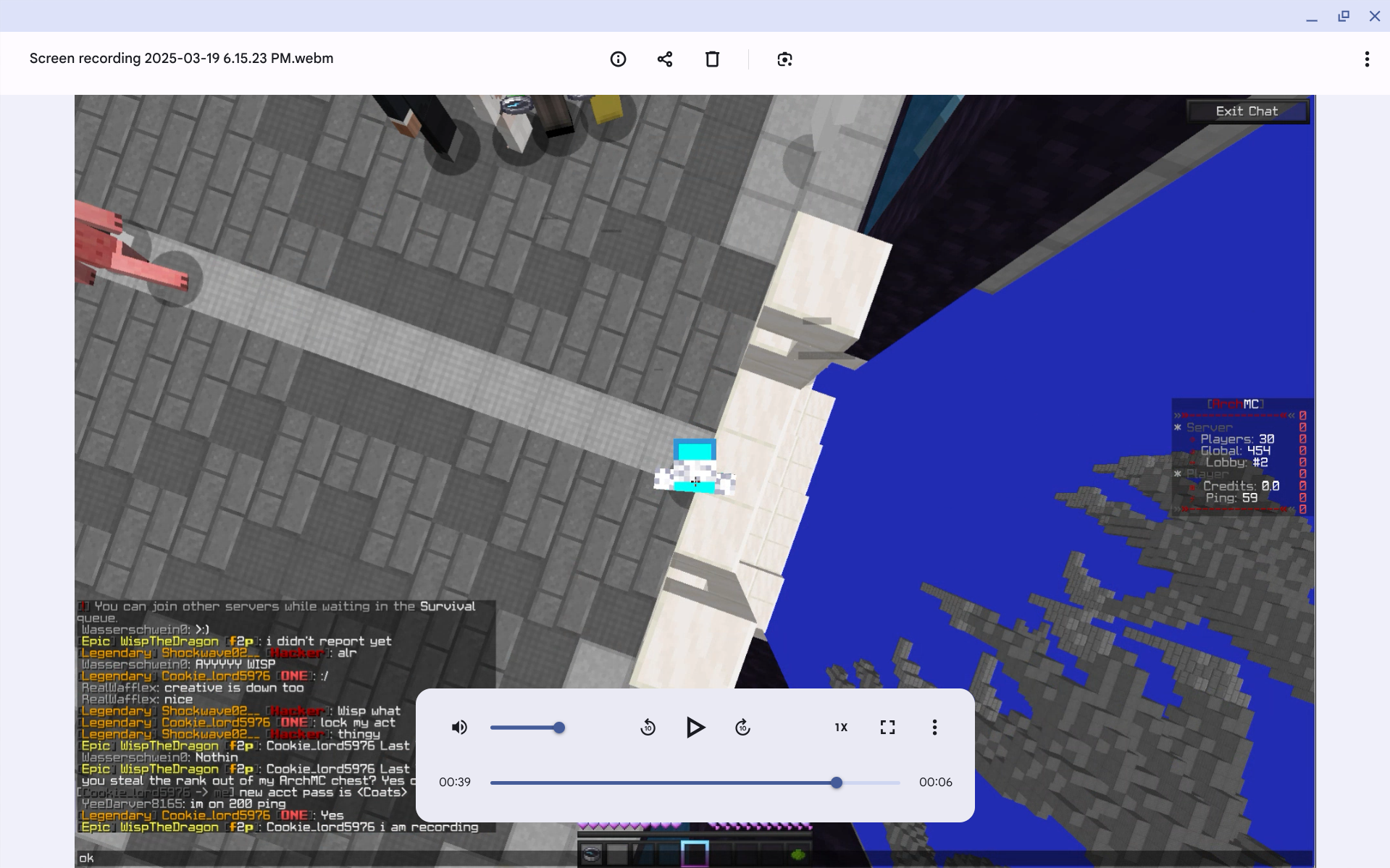This screenshot has width=1390, height=868.
Task: Click the file name title text
Action: (182, 59)
